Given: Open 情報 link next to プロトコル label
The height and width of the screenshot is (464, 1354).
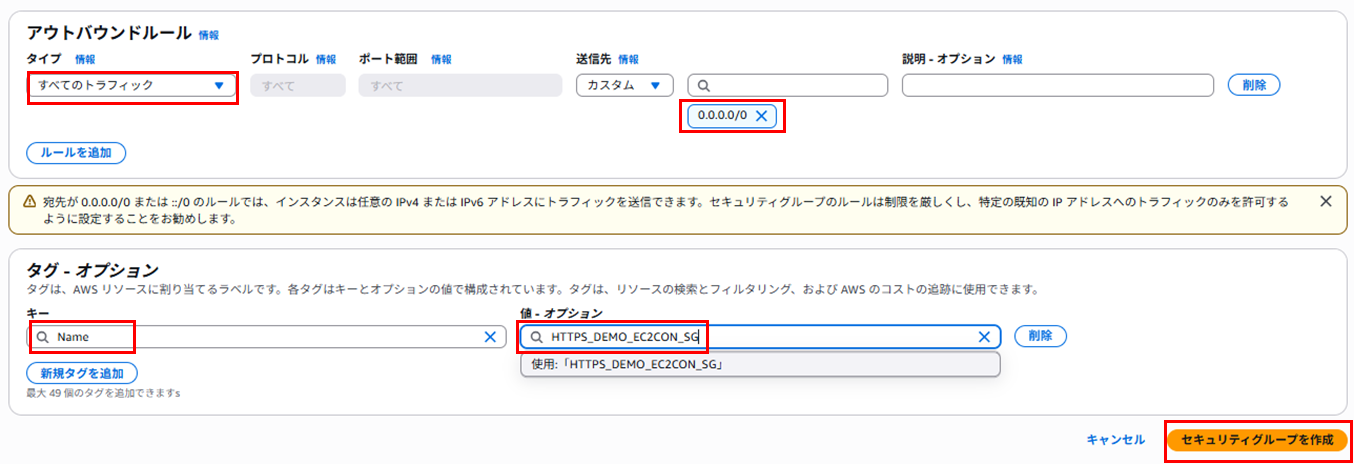Looking at the screenshot, I should 326,59.
